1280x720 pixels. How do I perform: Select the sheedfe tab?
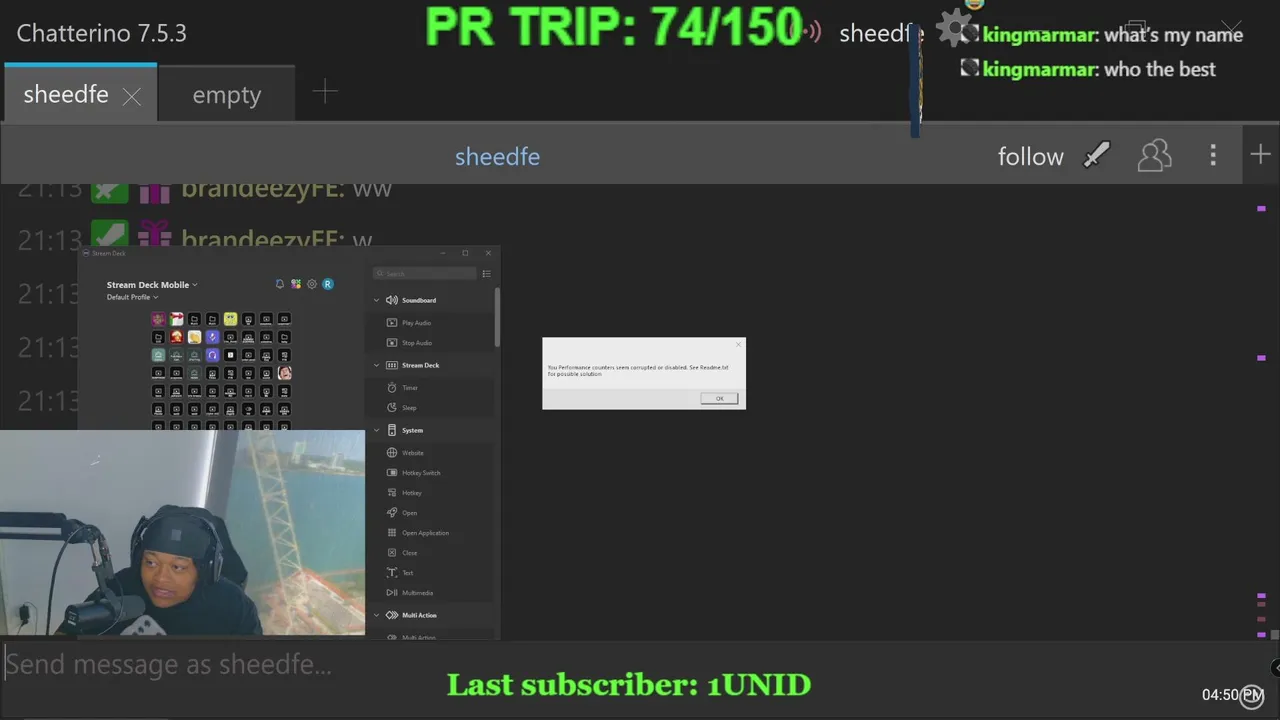(x=66, y=94)
